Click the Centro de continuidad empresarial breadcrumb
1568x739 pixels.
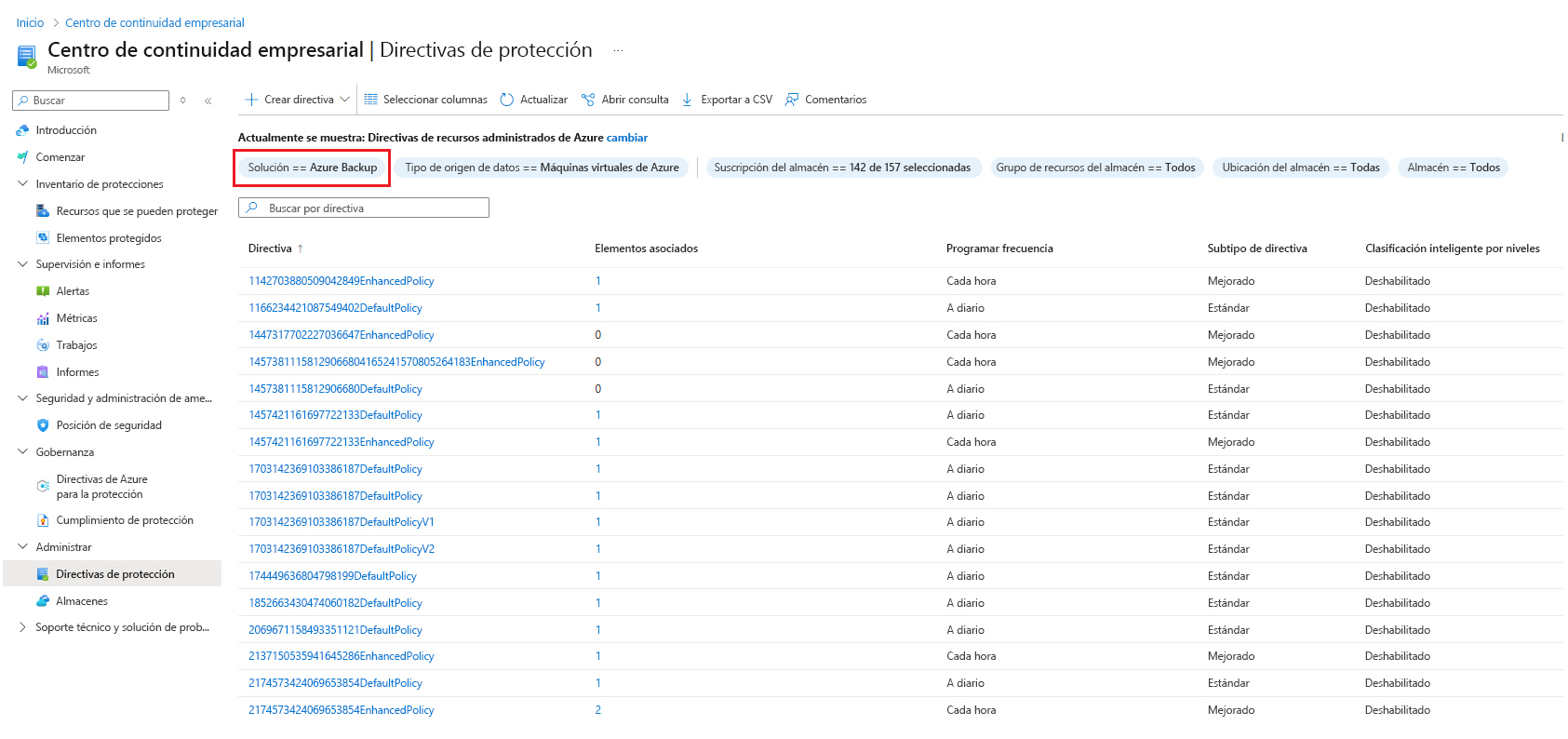pyautogui.click(x=154, y=22)
